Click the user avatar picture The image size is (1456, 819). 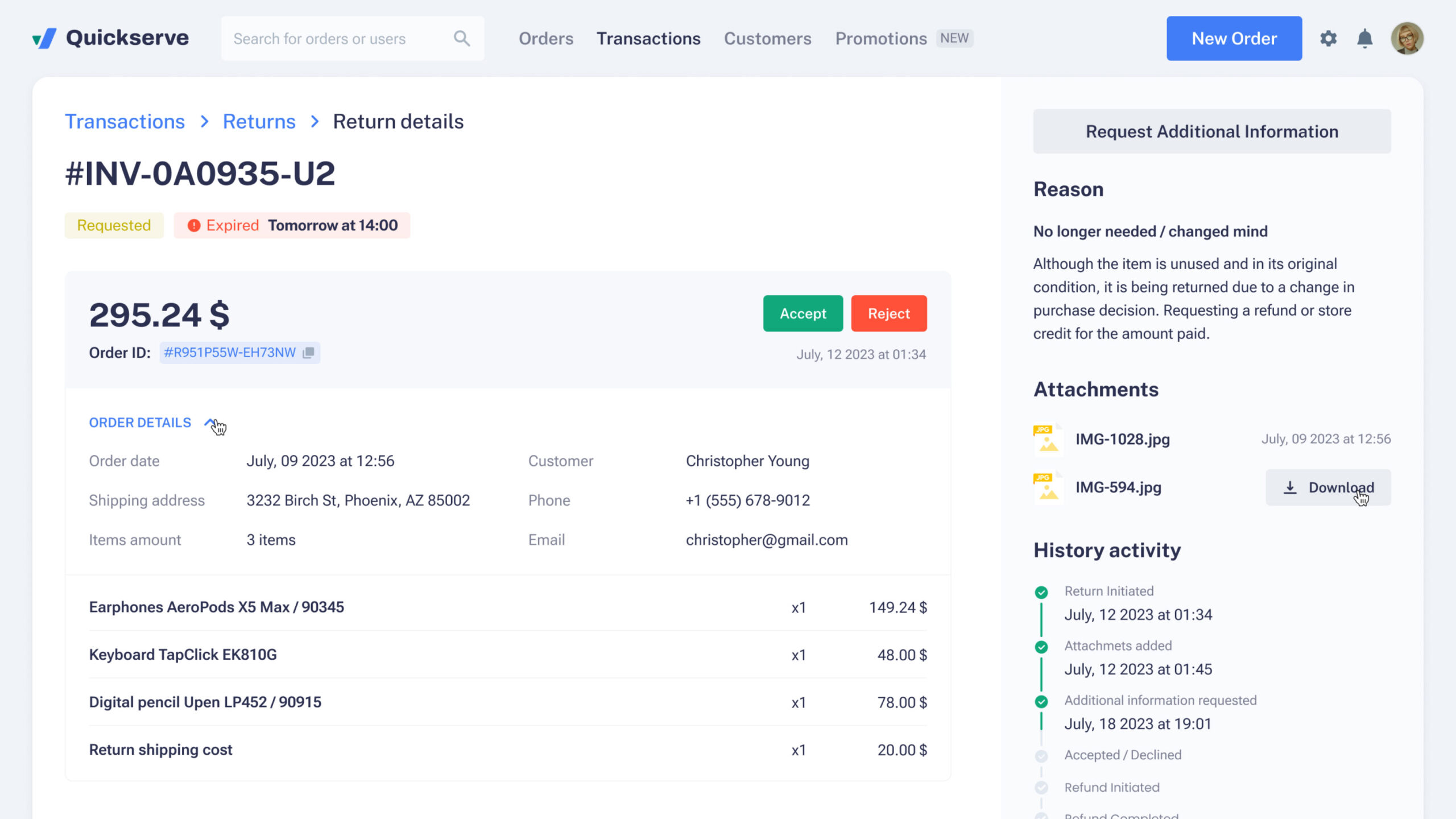(x=1407, y=39)
